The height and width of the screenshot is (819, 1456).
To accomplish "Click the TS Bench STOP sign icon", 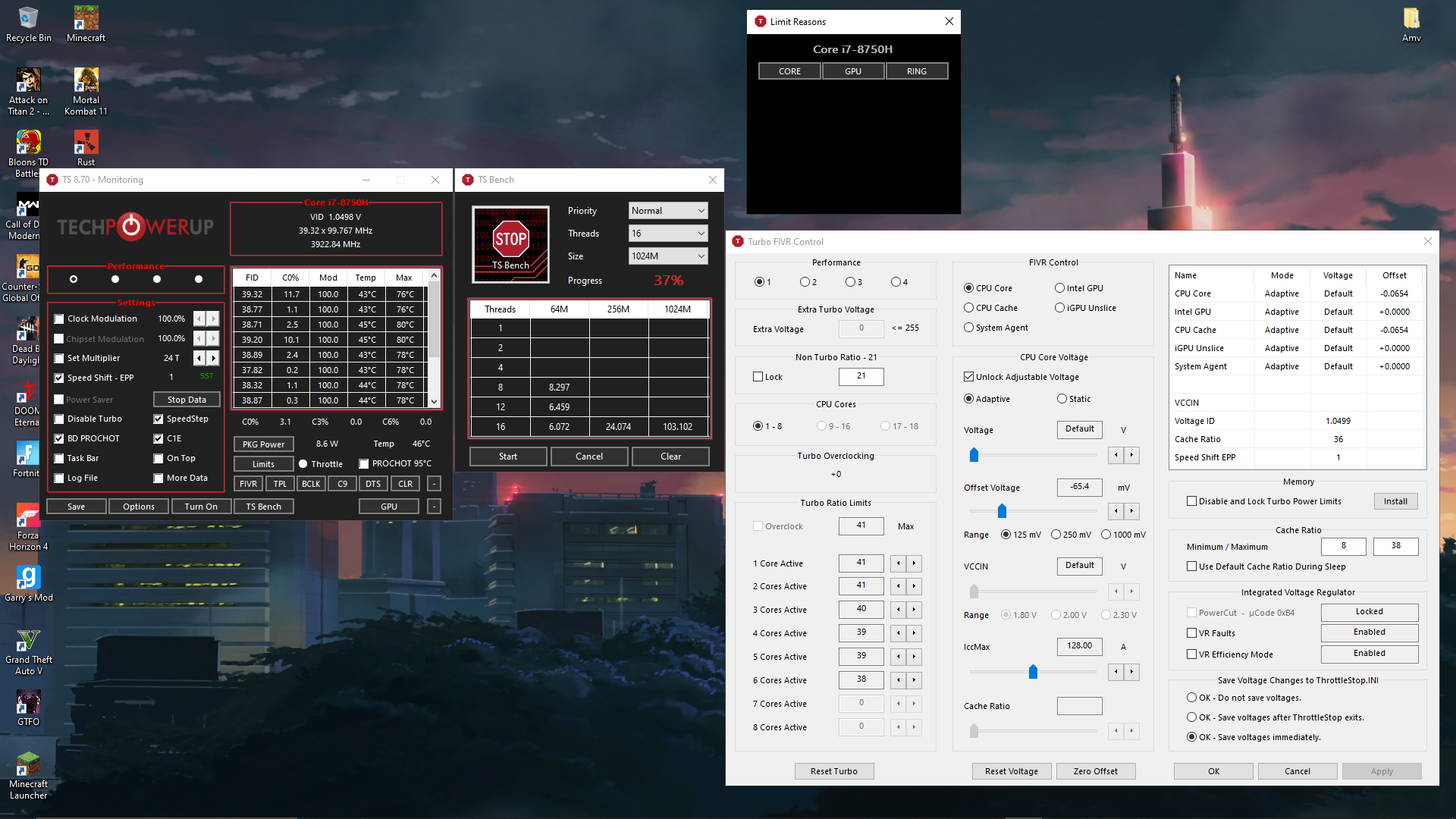I will click(510, 244).
